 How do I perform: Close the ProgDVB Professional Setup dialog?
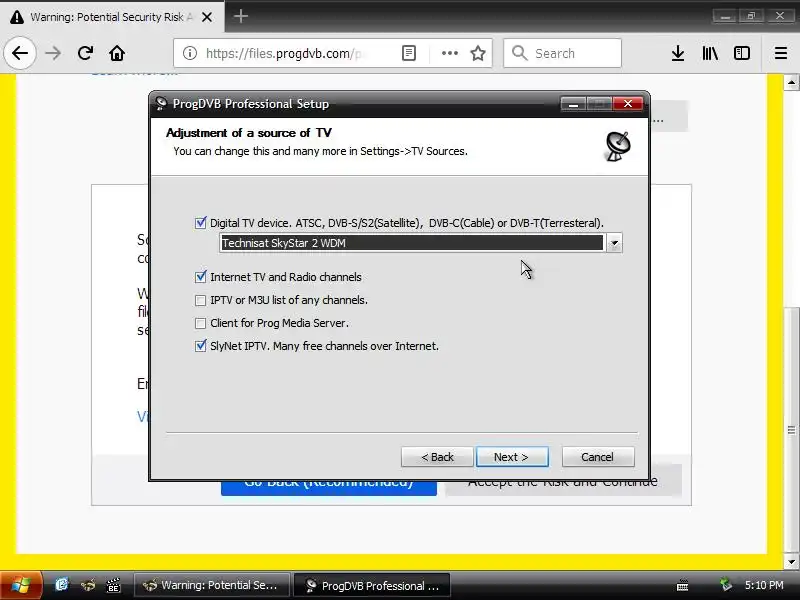tap(628, 104)
